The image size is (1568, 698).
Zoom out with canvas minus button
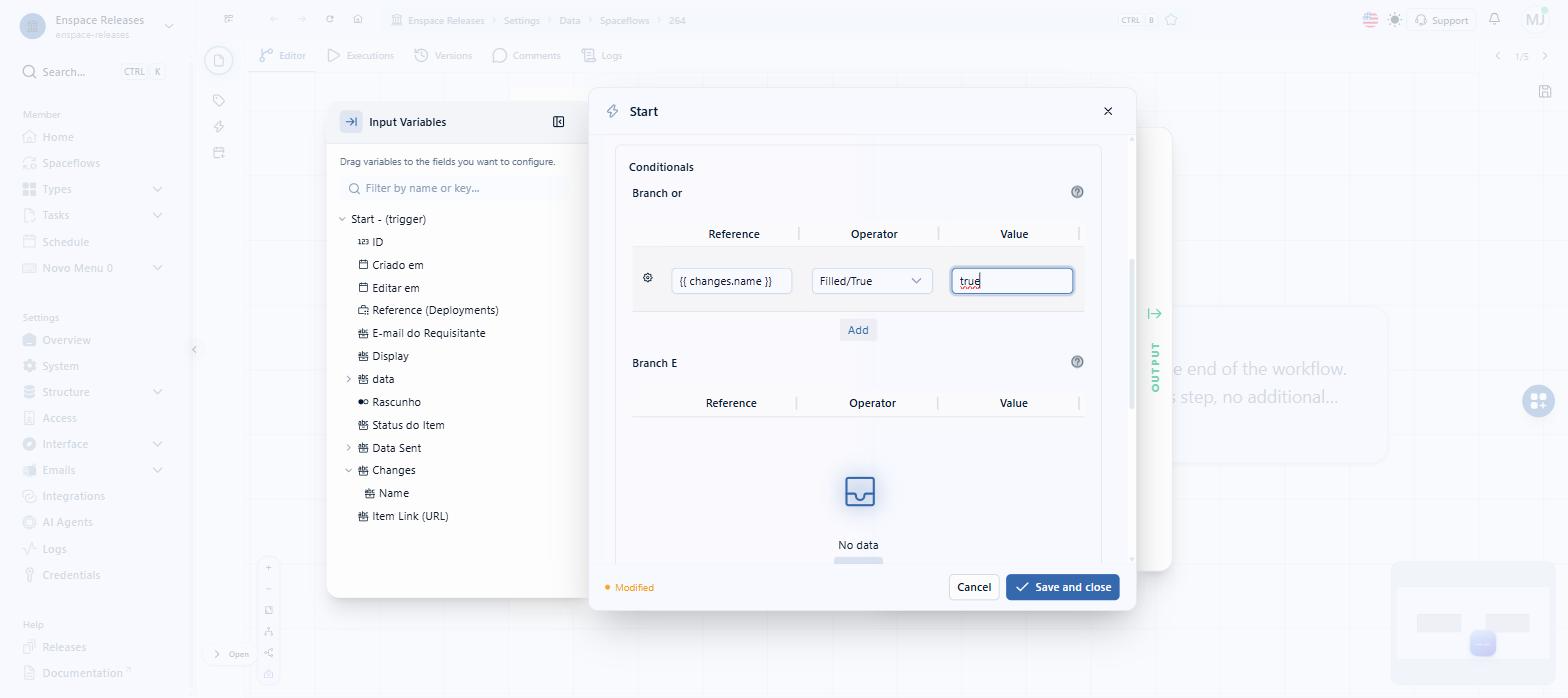coord(268,589)
